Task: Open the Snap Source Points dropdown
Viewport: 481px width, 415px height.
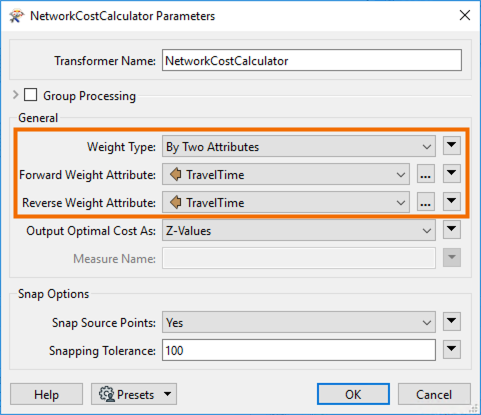Action: pyautogui.click(x=299, y=322)
